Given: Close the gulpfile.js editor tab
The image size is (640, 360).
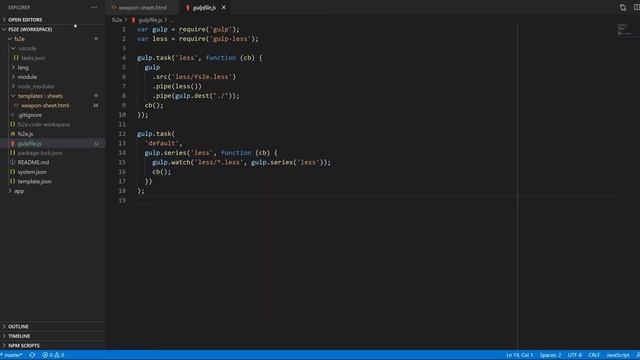Looking at the screenshot, I should (224, 7).
